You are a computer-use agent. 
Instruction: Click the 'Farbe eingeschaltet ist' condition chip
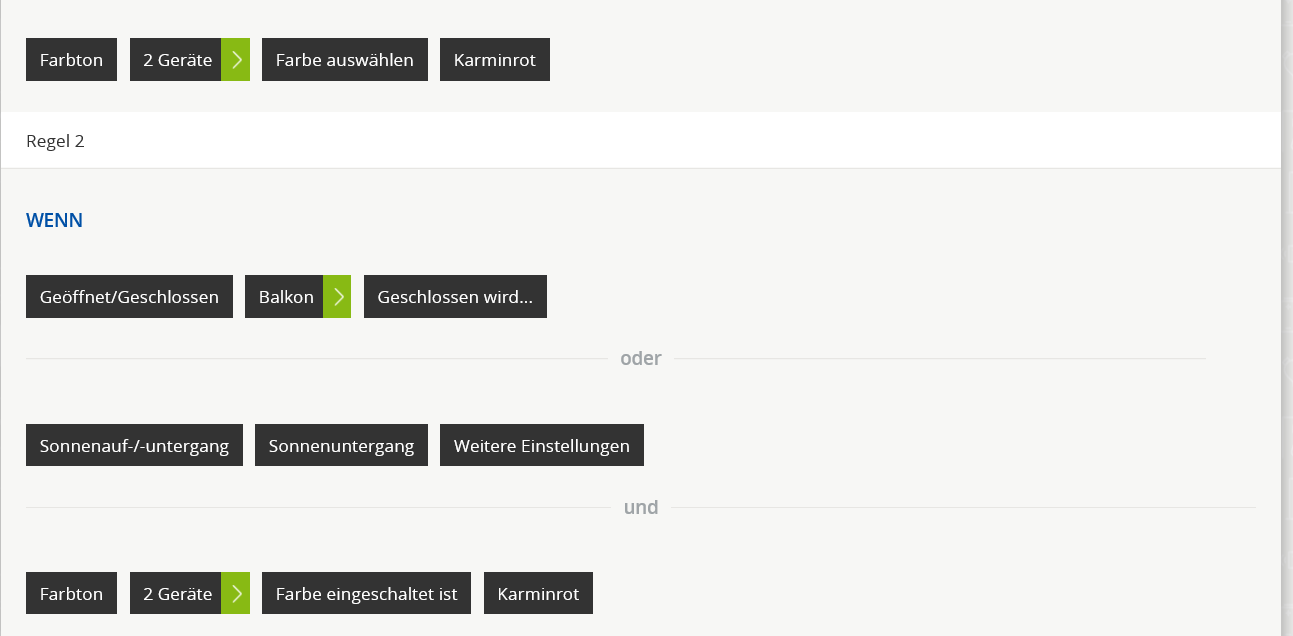pos(366,594)
